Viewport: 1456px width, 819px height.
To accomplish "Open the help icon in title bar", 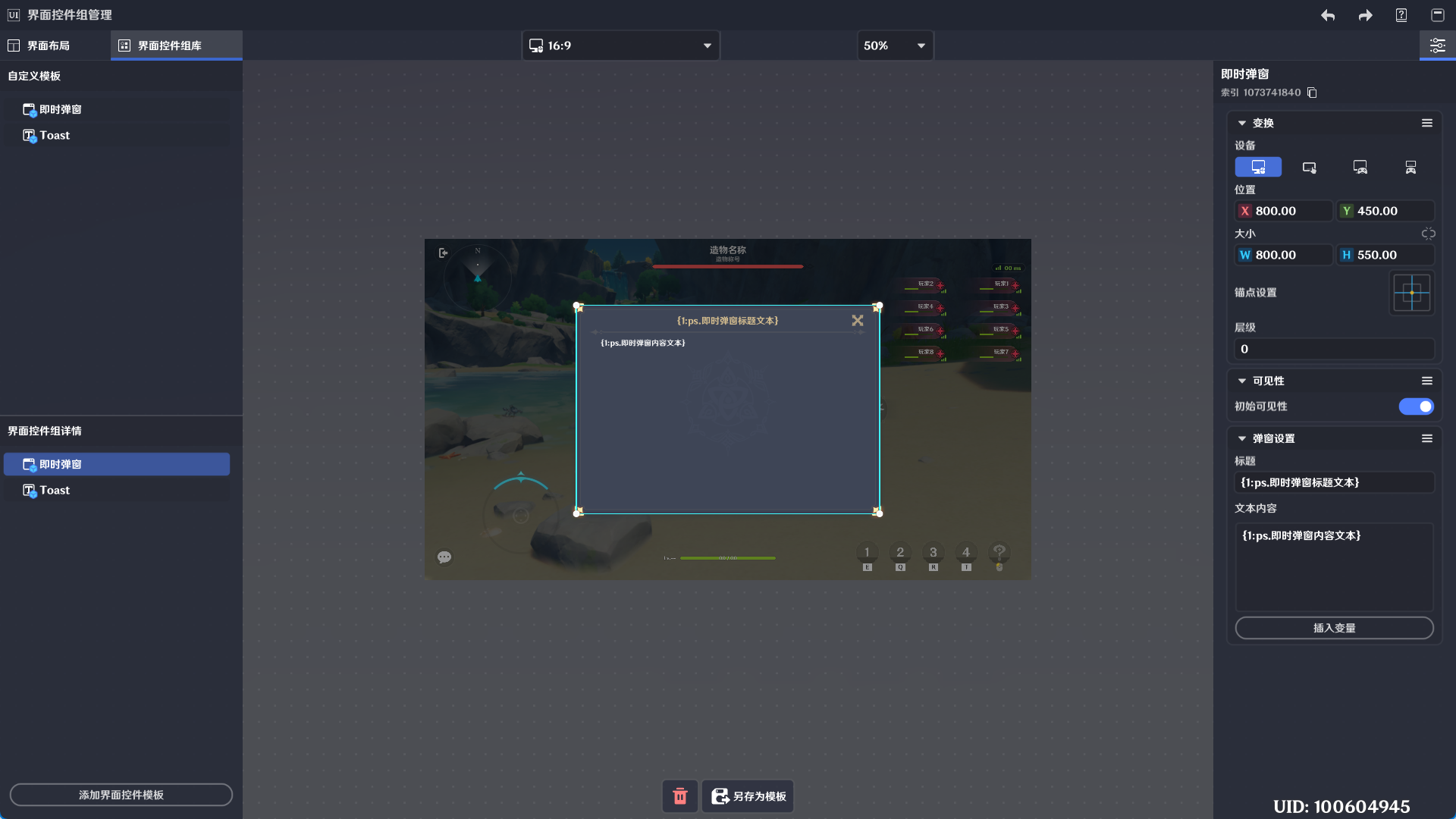I will [x=1401, y=15].
